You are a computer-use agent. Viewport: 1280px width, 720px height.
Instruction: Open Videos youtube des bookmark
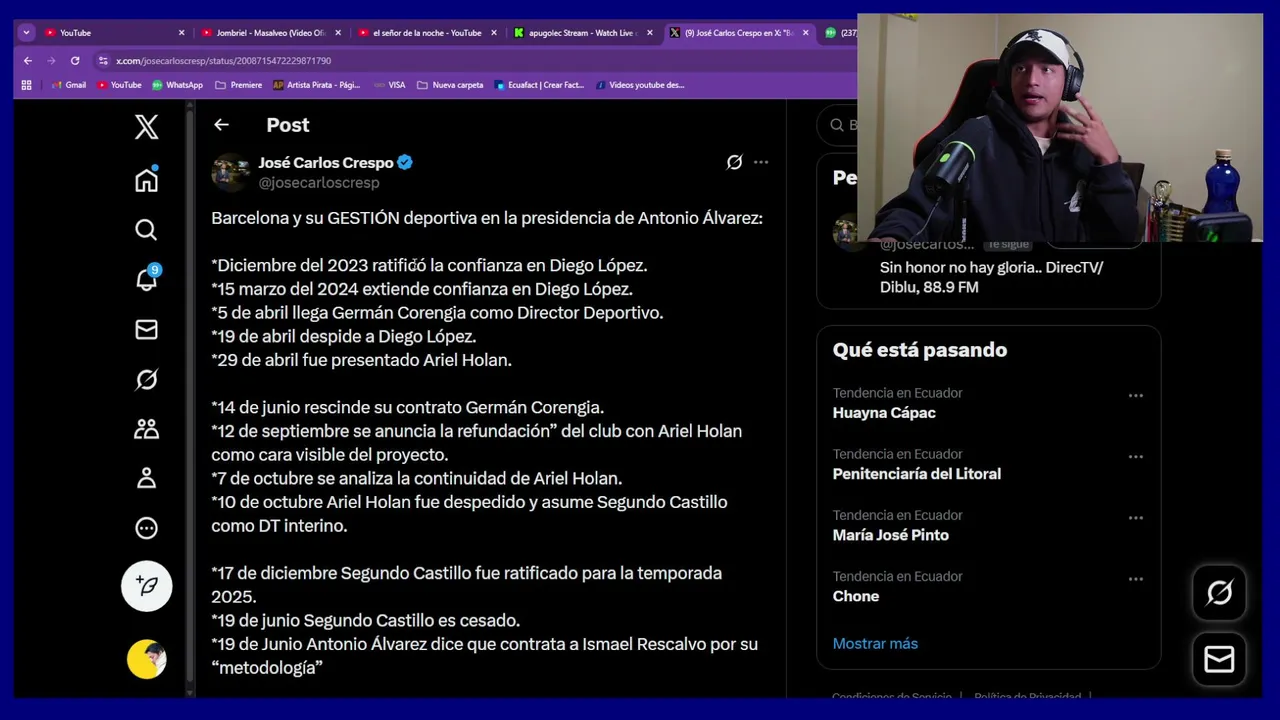coord(639,85)
